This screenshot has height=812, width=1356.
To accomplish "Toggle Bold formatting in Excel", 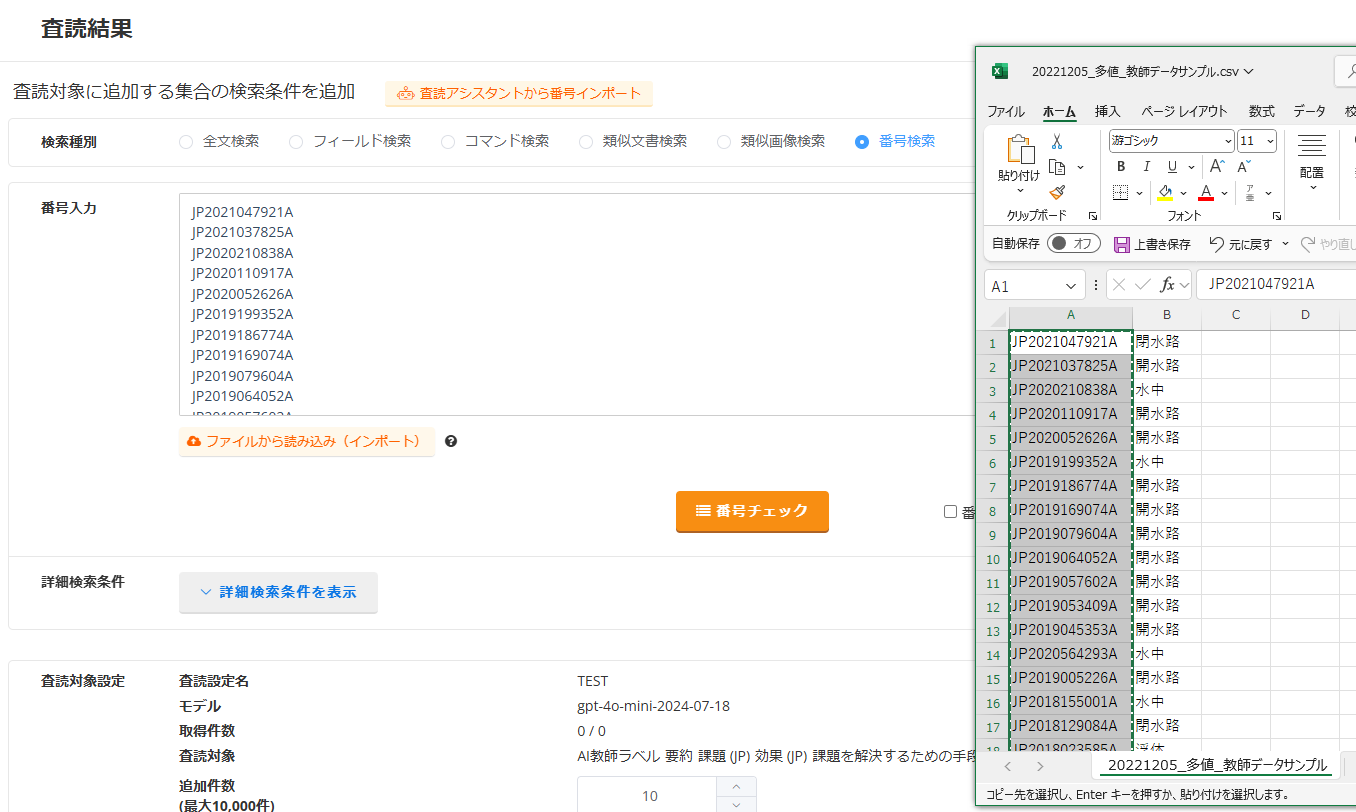I will [1121, 167].
